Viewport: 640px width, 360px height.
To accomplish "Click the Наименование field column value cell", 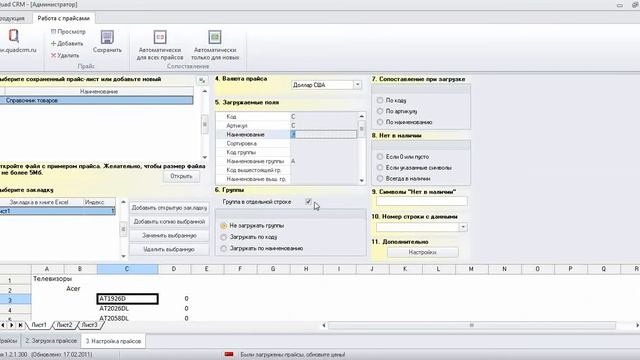I will 323,134.
